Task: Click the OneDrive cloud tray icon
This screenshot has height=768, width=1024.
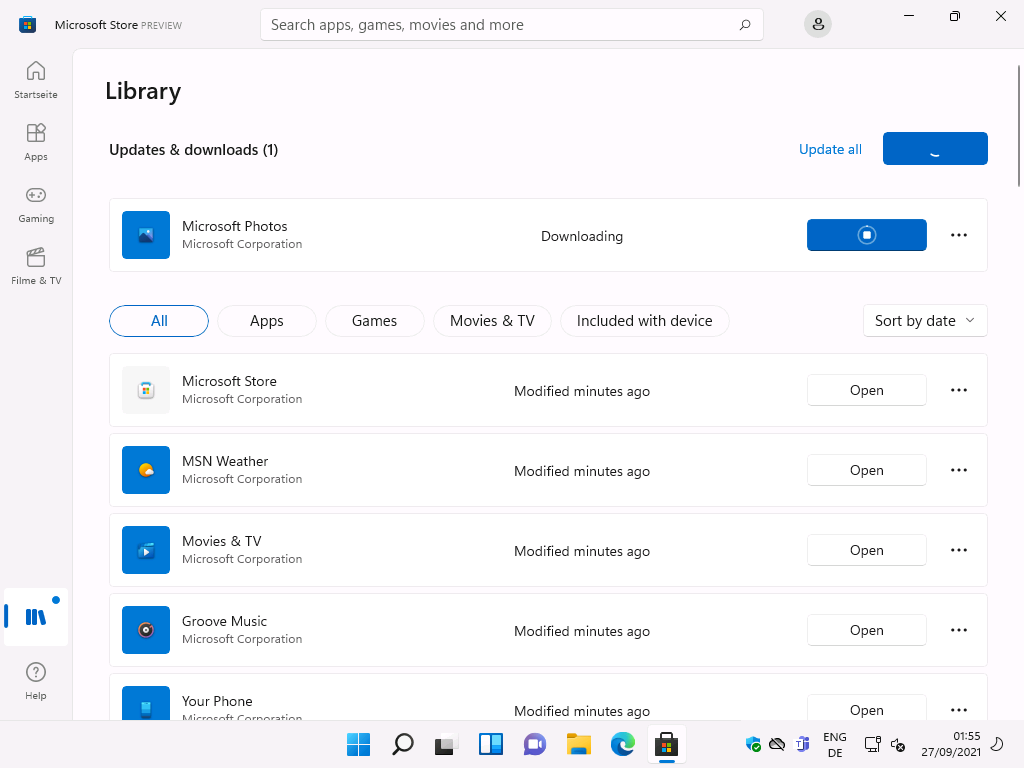Action: [x=777, y=744]
